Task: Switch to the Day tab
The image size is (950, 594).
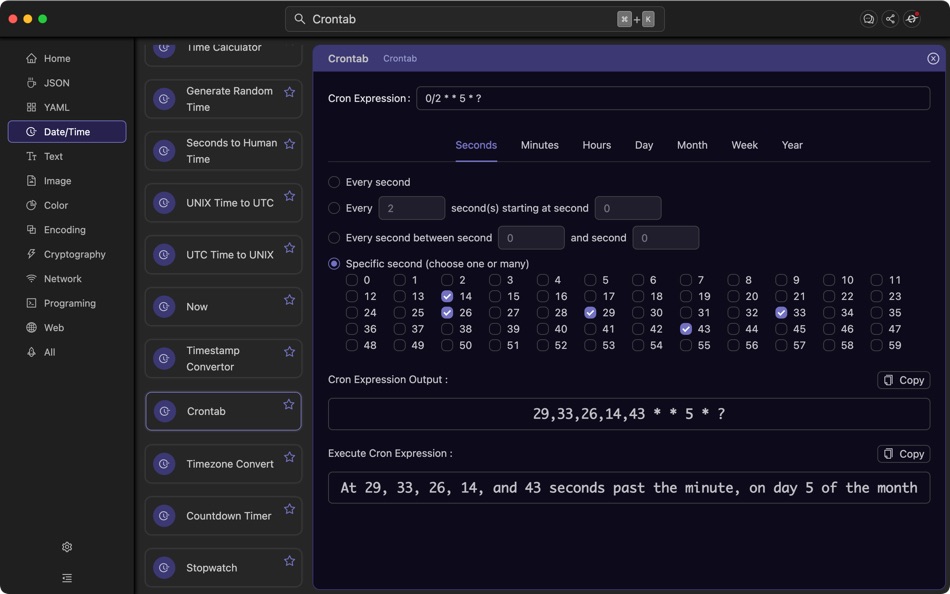Action: [644, 145]
